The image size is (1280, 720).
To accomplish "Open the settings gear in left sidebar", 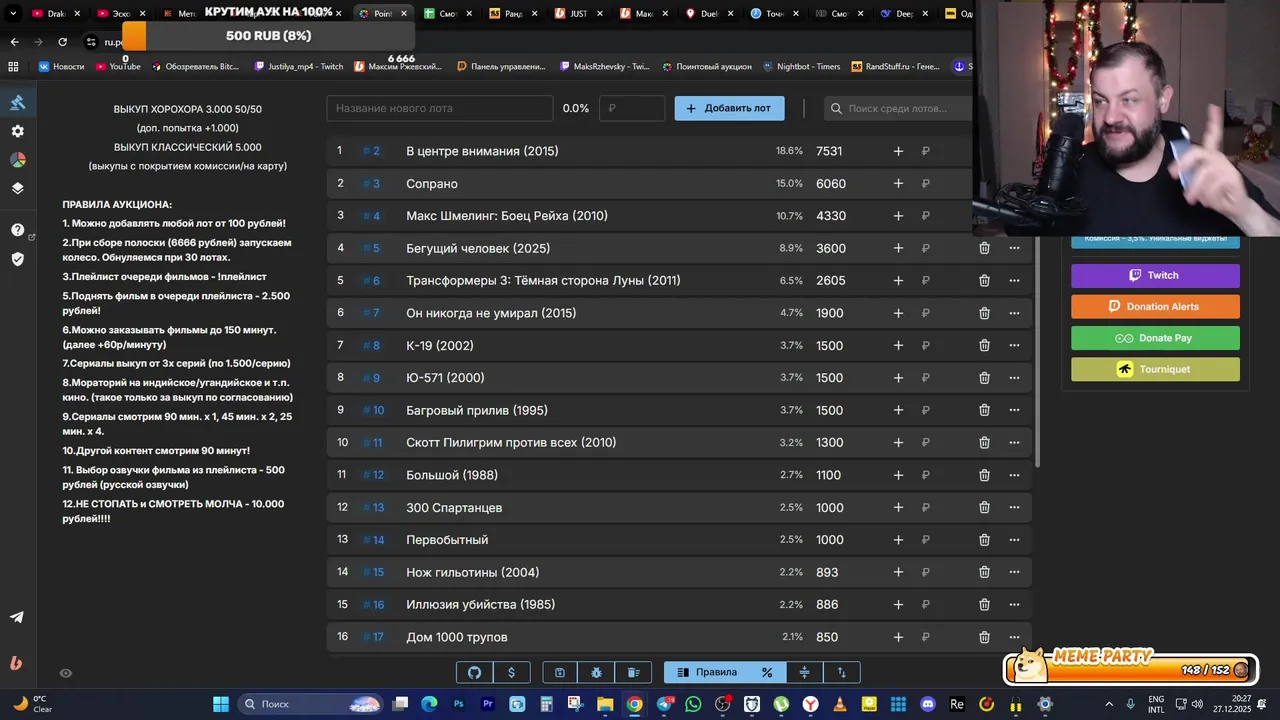I will pos(17,131).
